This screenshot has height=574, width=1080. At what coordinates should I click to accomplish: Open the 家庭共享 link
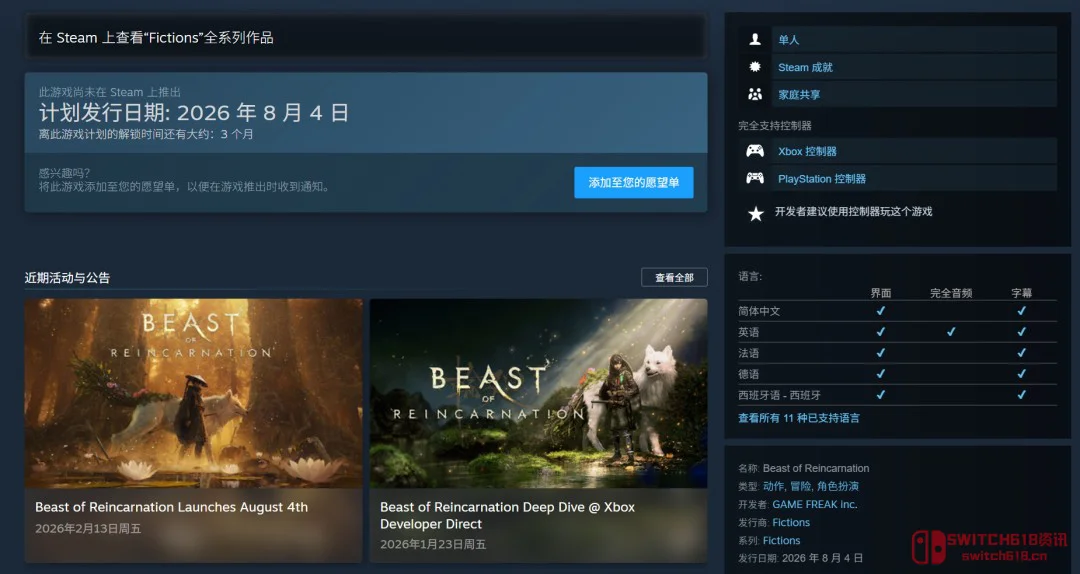click(x=799, y=94)
